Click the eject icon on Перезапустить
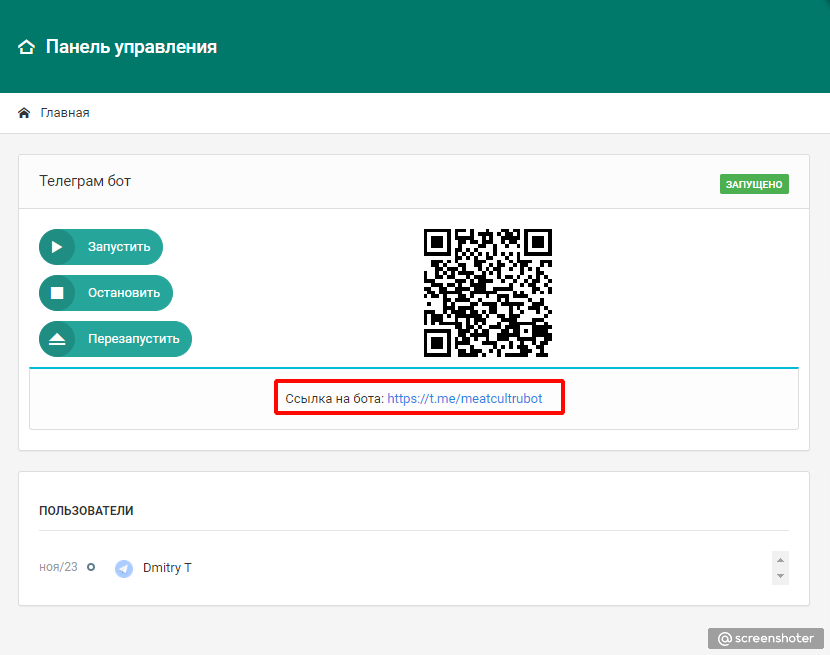 tap(57, 339)
